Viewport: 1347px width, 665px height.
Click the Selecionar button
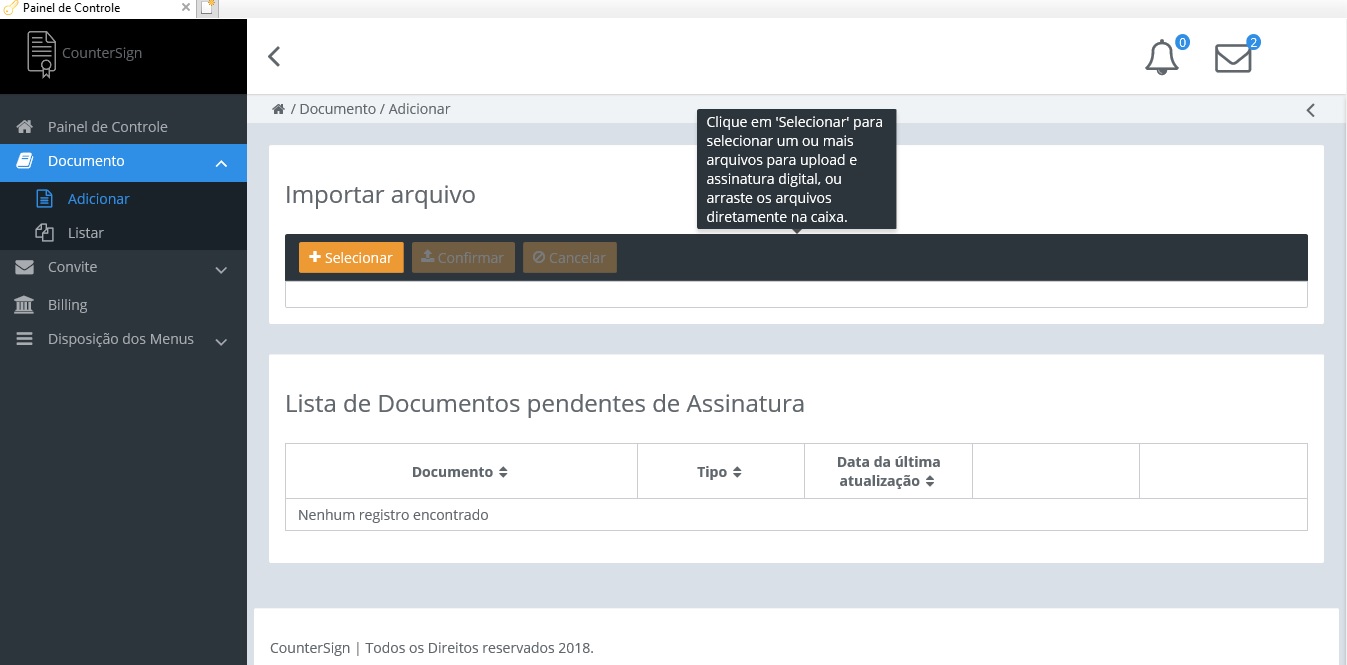pos(351,258)
